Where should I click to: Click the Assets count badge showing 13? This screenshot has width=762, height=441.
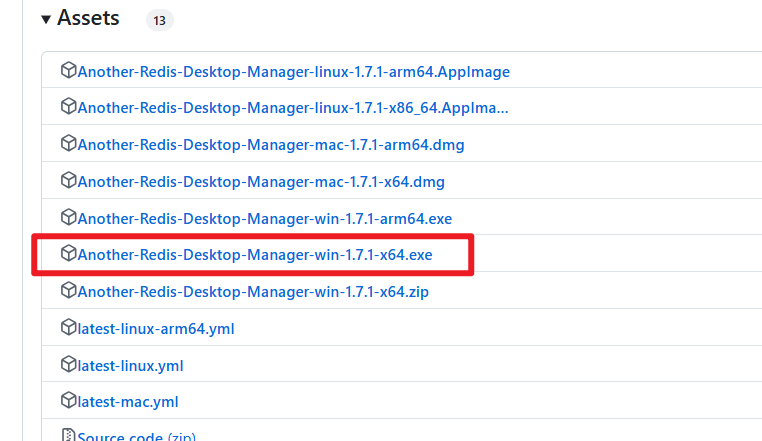tap(159, 20)
